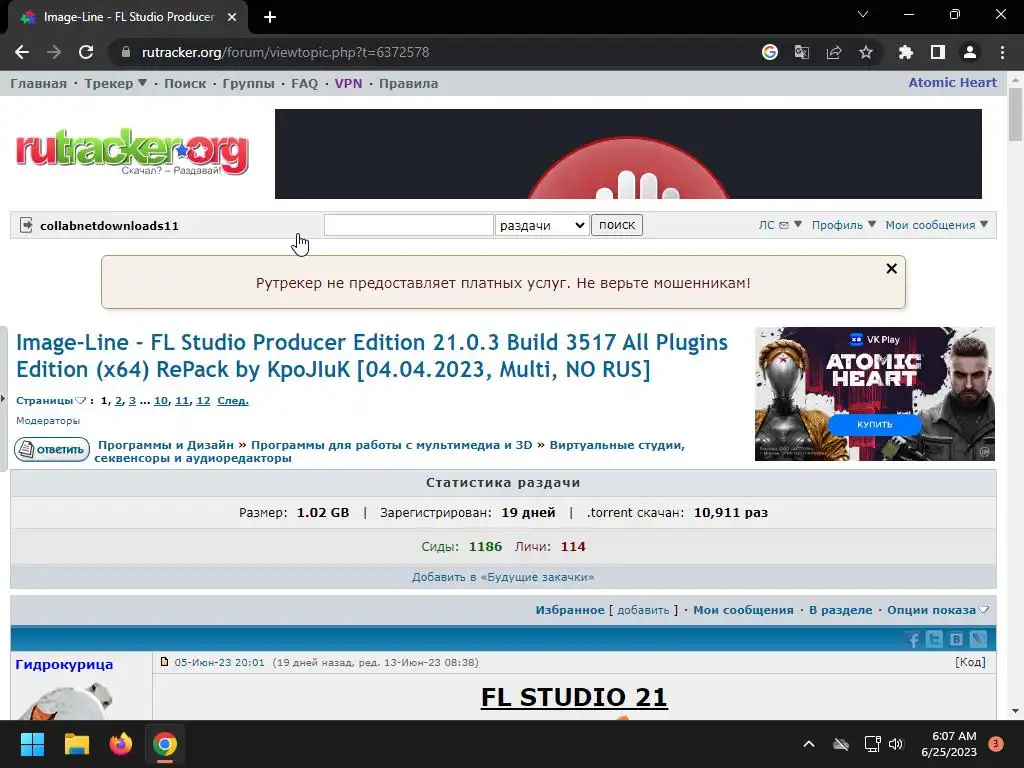Launch Firefox from taskbar

pos(121,744)
